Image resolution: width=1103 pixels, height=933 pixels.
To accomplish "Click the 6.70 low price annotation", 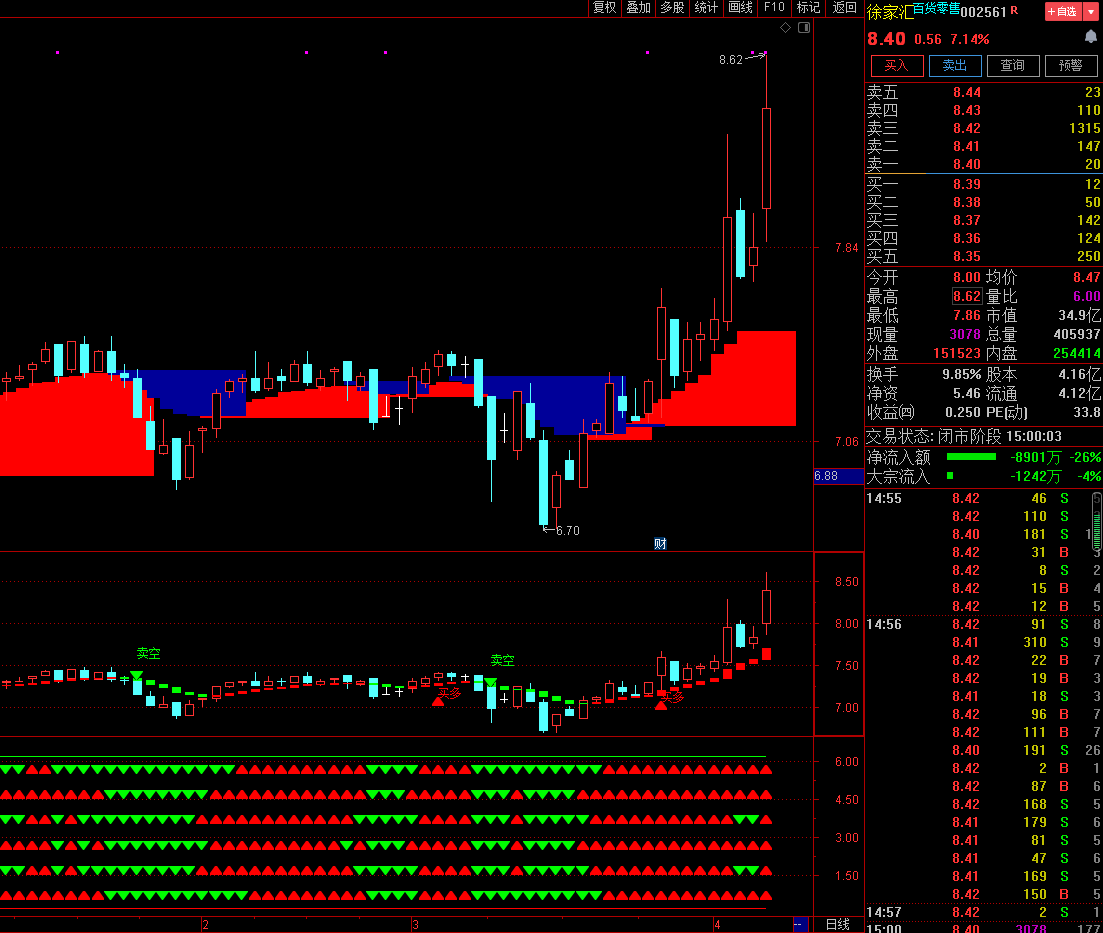I will pyautogui.click(x=568, y=531).
